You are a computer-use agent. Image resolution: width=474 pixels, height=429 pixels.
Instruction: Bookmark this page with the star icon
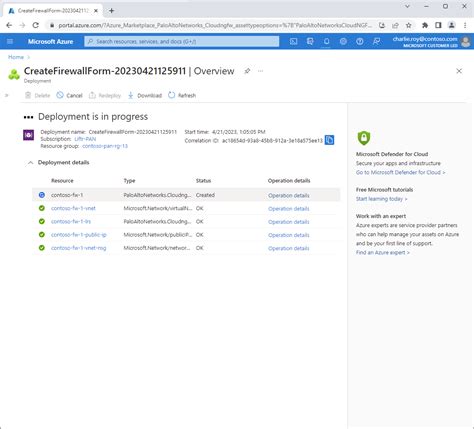(409, 25)
